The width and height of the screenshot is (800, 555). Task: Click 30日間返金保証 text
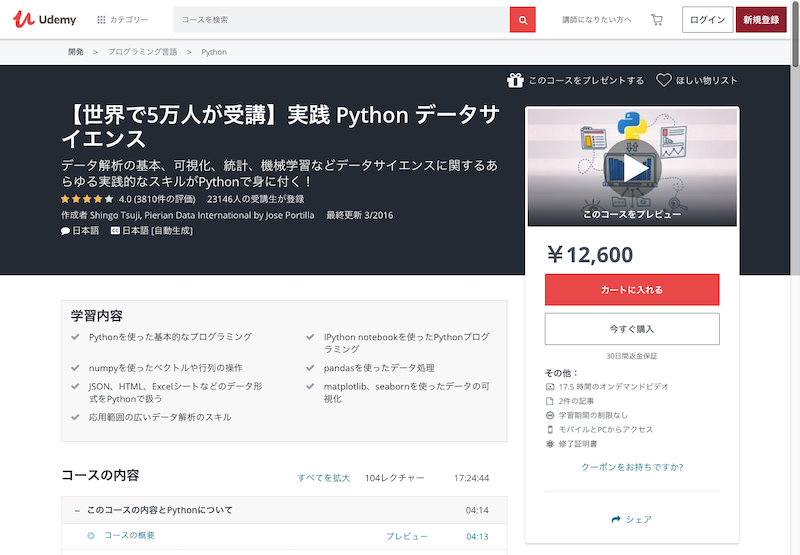point(632,356)
